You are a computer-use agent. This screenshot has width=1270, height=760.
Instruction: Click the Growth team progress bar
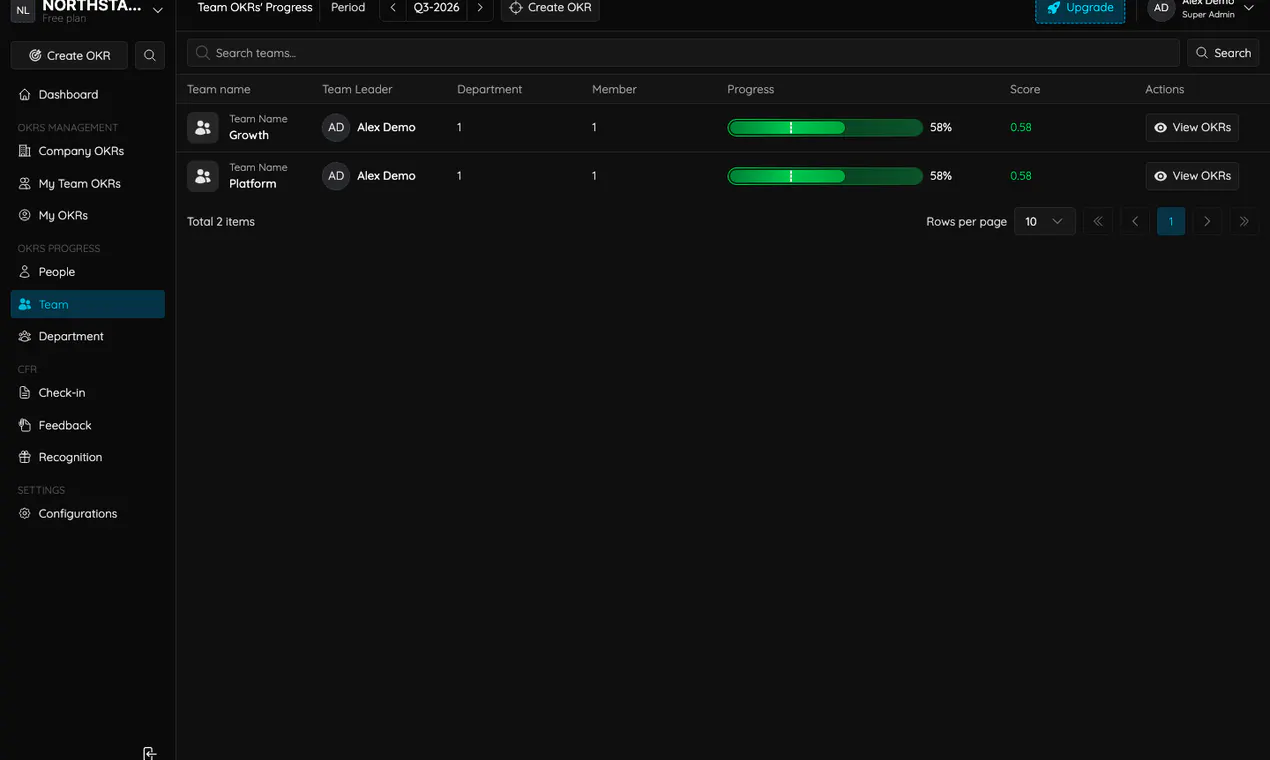[825, 128]
